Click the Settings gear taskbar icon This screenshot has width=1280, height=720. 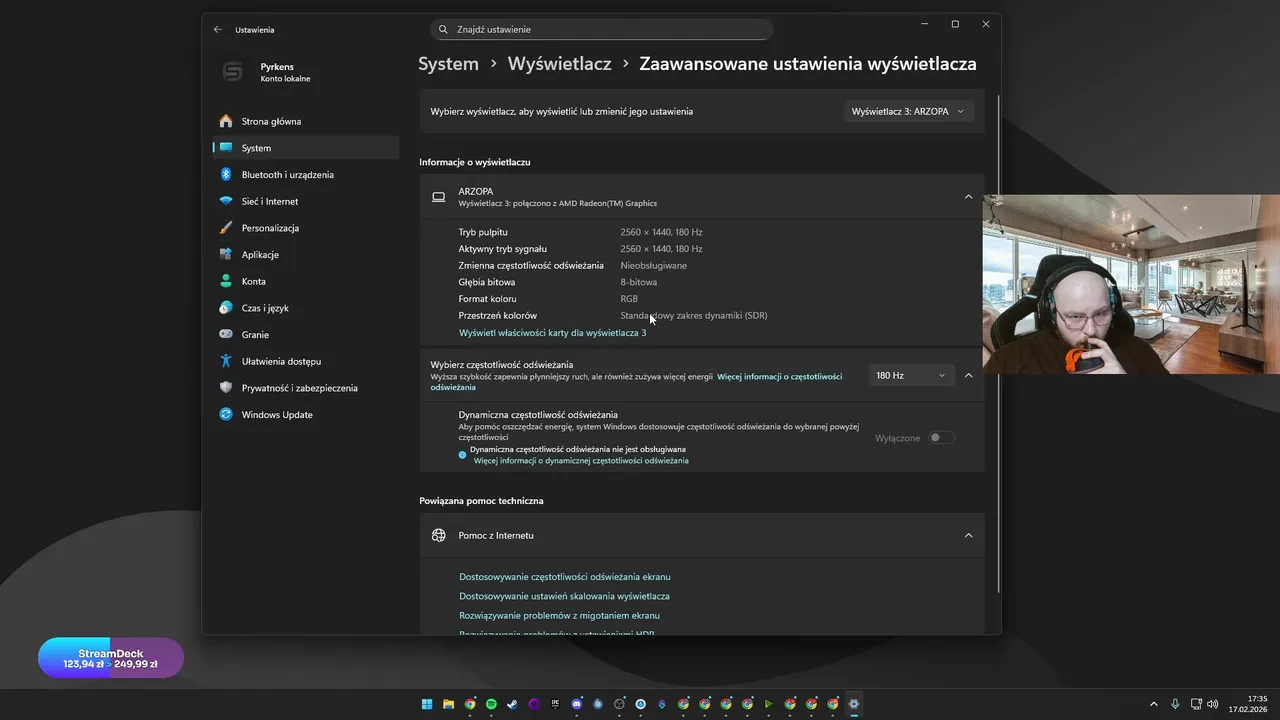coord(853,704)
